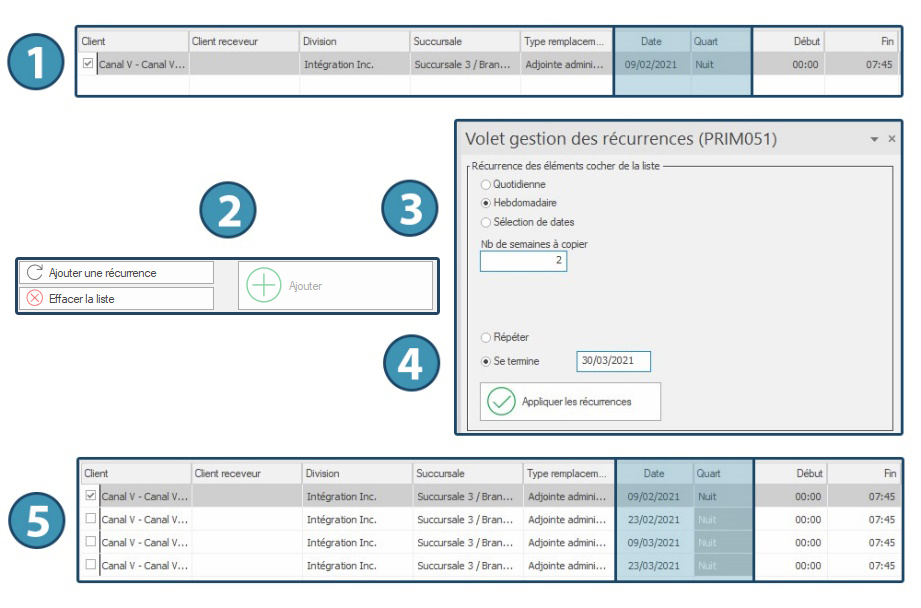Click the circular arrow recurrence icon

click(x=35, y=273)
